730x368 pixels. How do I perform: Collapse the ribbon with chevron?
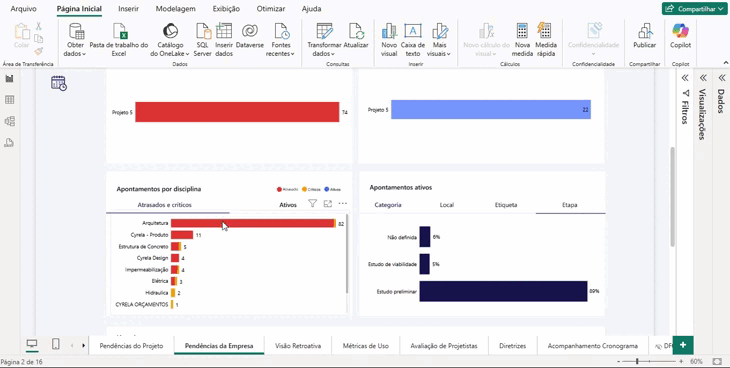point(725,63)
